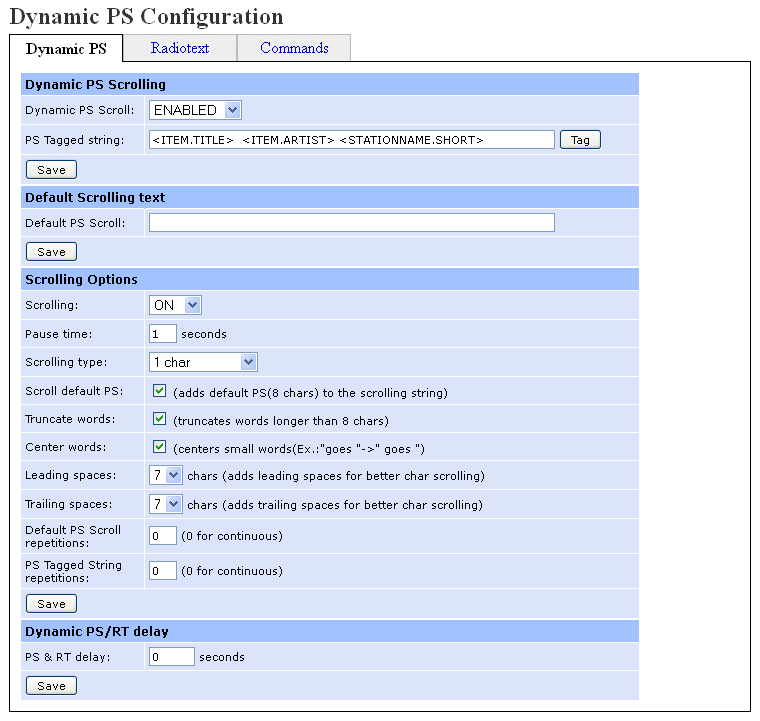760x721 pixels.
Task: Expand the Scrolling type 1 char dropdown
Action: [x=204, y=362]
